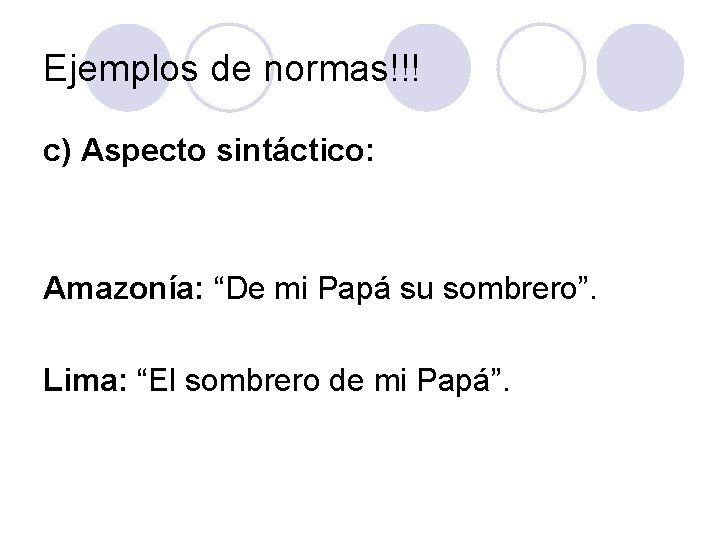This screenshot has width=720, height=540.
Task: Click the word "Ejemplos" in the title
Action: [x=121, y=69]
